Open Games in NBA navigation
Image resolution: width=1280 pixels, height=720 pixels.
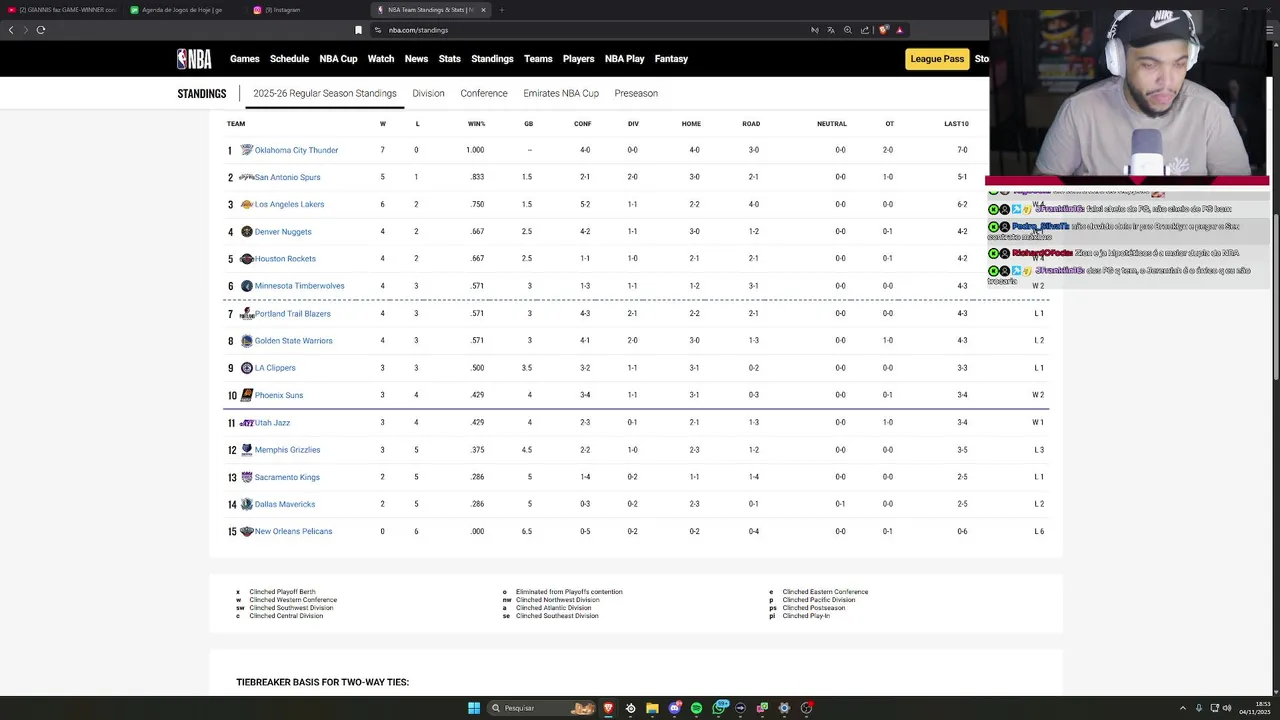[x=245, y=59]
